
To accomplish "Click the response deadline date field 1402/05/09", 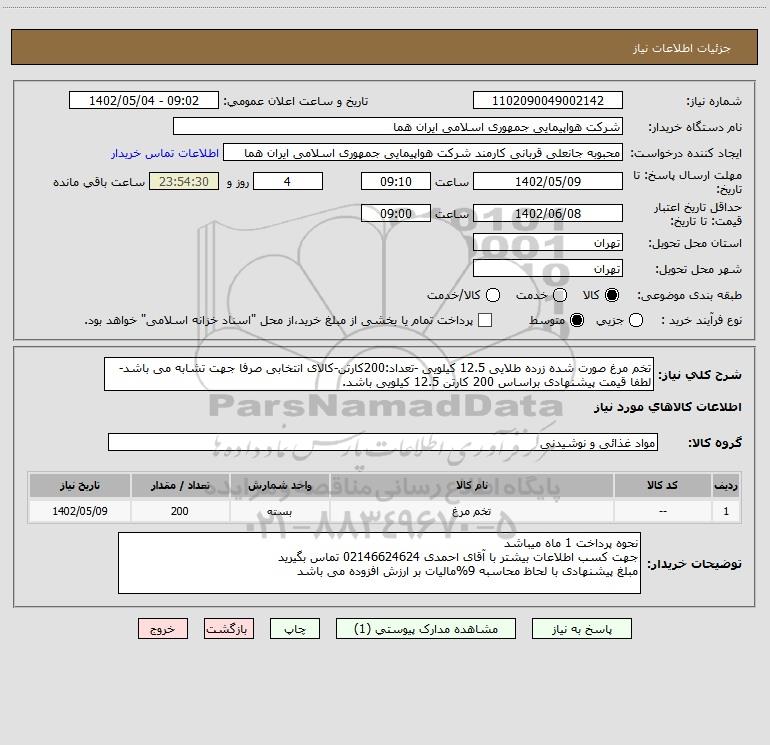I will [x=548, y=182].
